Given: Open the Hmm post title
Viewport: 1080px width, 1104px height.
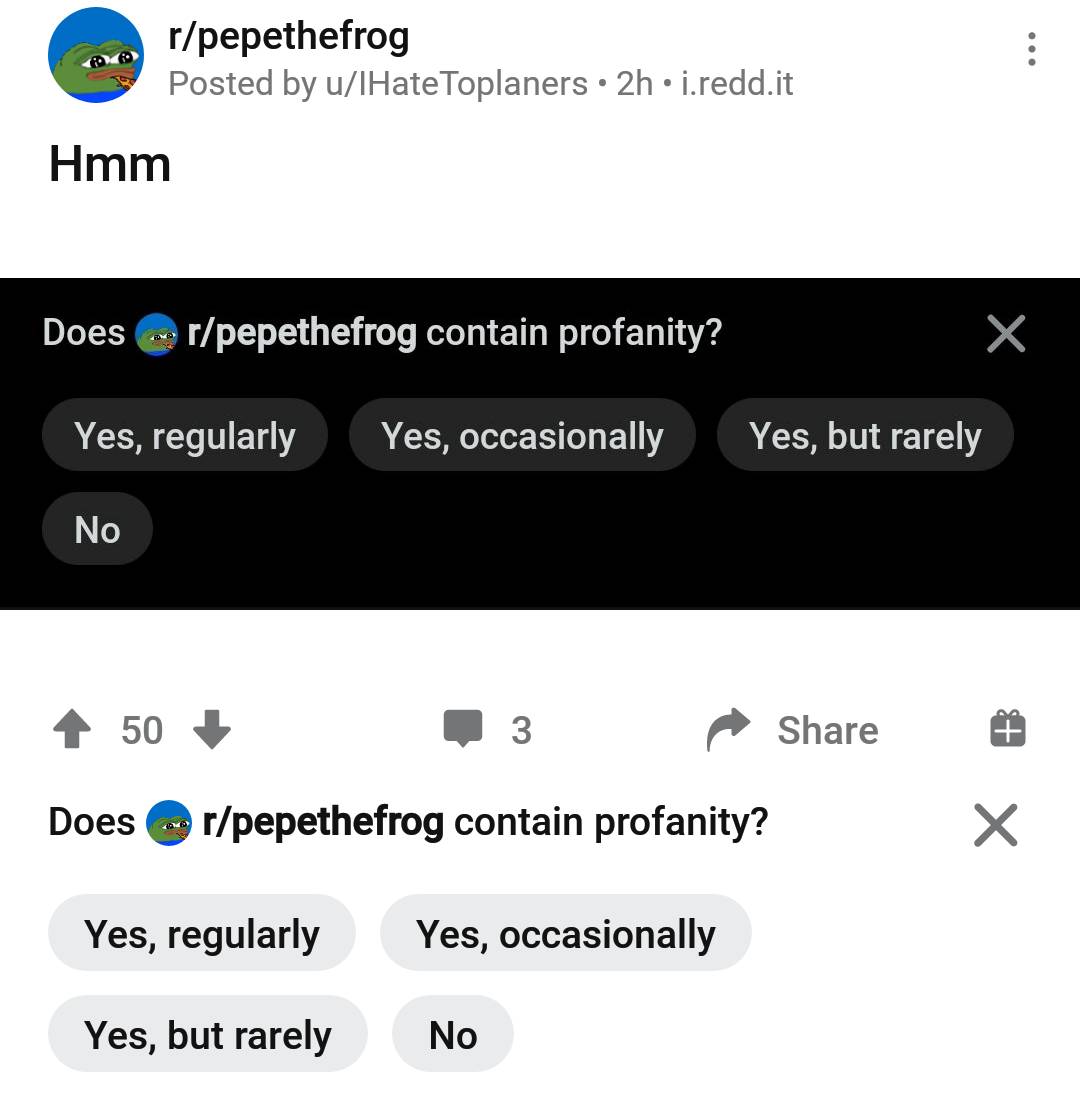Looking at the screenshot, I should [x=110, y=165].
